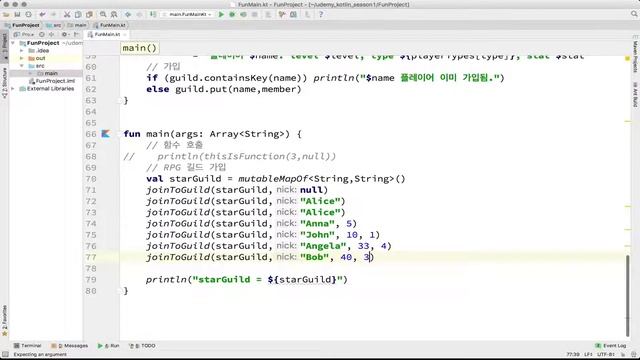Image resolution: width=640 pixels, height=360 pixels.
Task: Click the green Run button
Action: point(221,14)
